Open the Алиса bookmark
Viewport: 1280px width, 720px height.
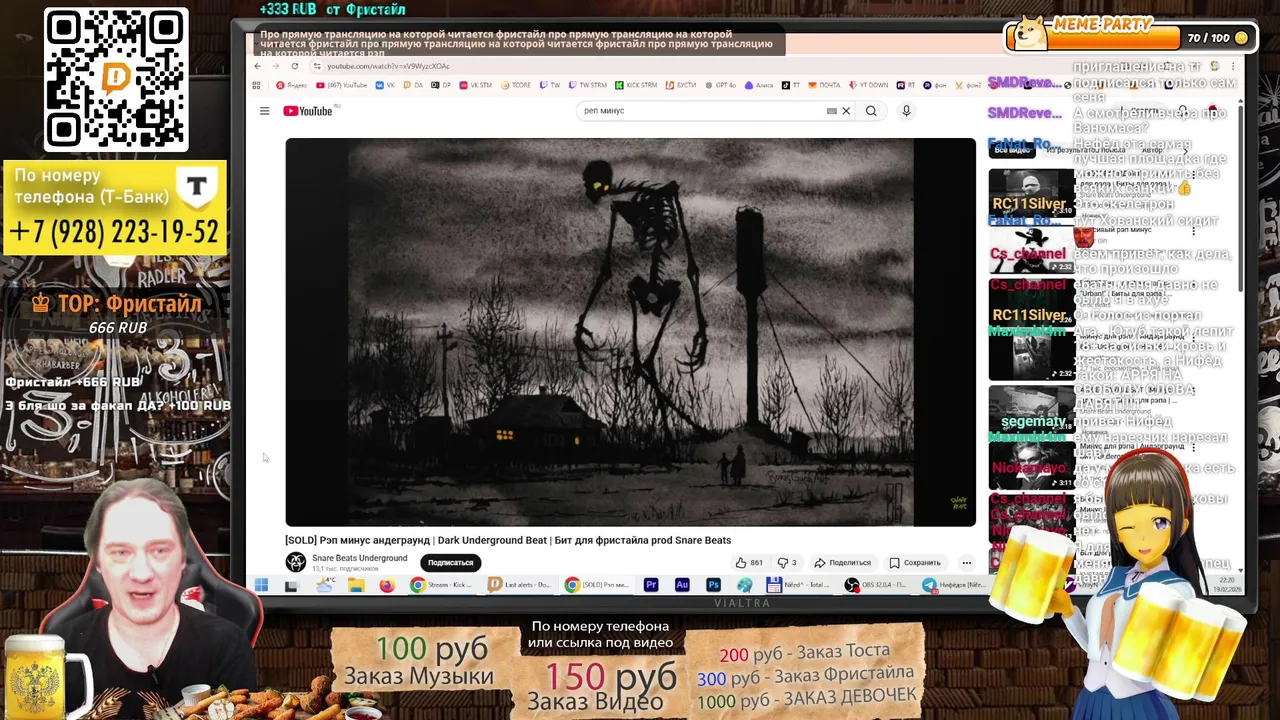[757, 85]
